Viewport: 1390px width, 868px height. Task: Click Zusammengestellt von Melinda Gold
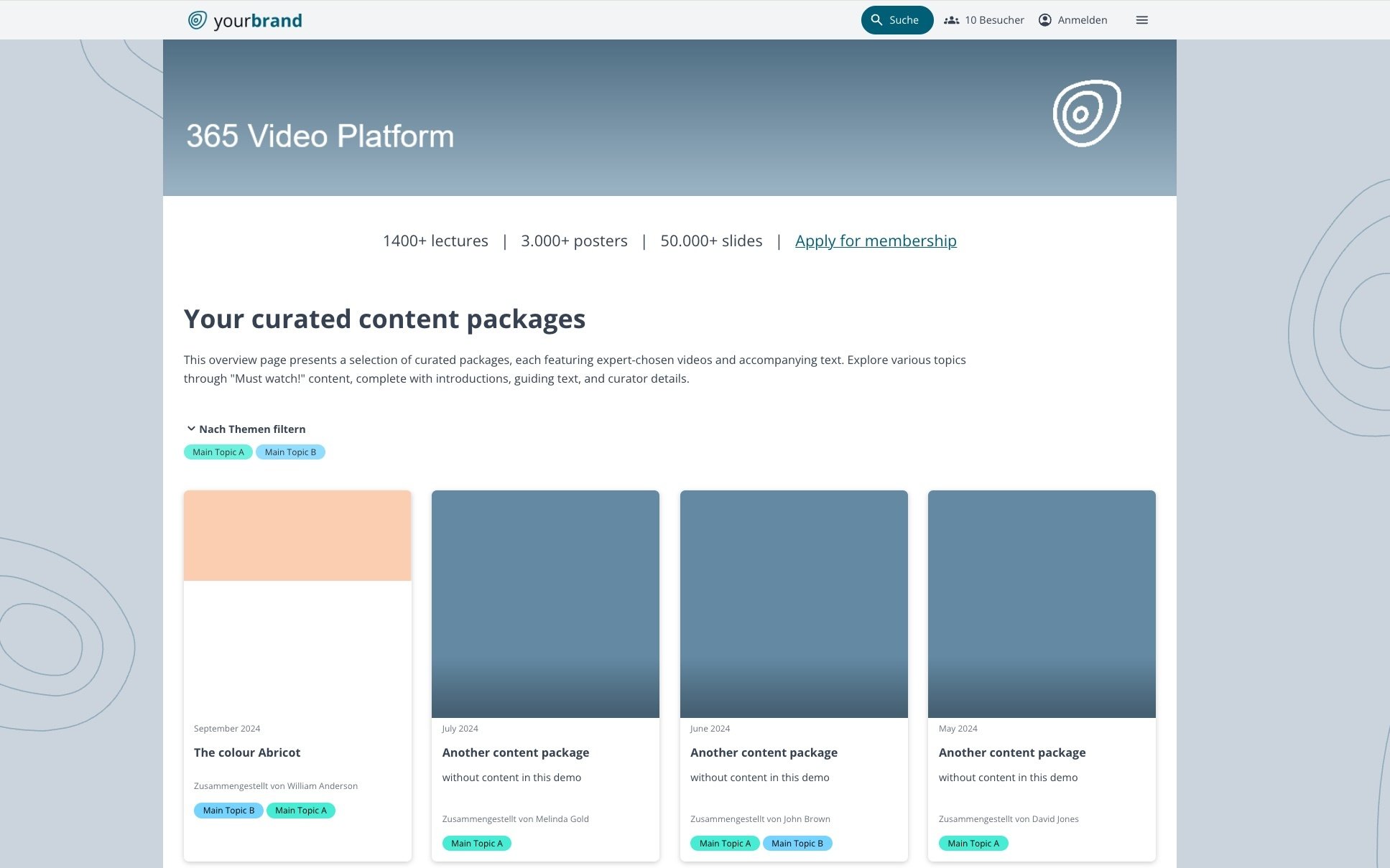point(515,819)
